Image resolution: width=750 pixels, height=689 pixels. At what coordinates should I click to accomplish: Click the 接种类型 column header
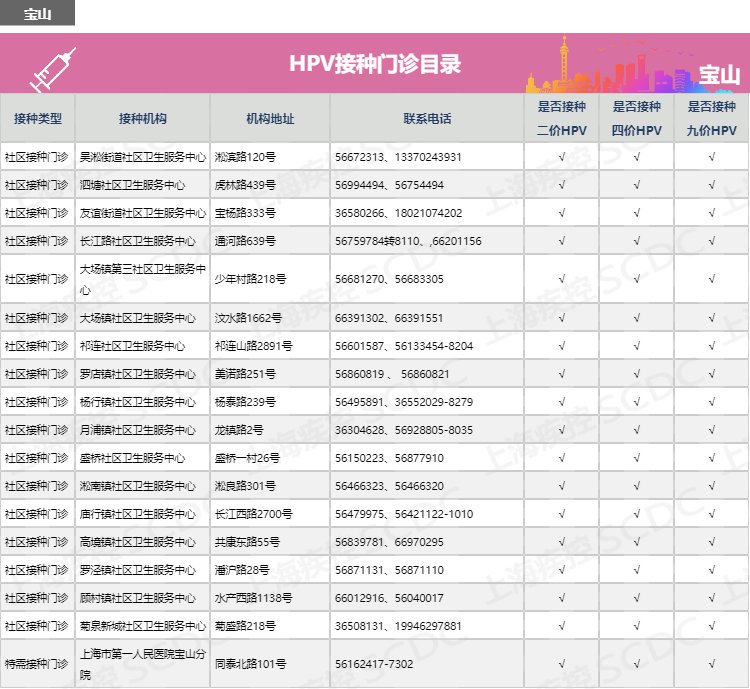pos(37,118)
